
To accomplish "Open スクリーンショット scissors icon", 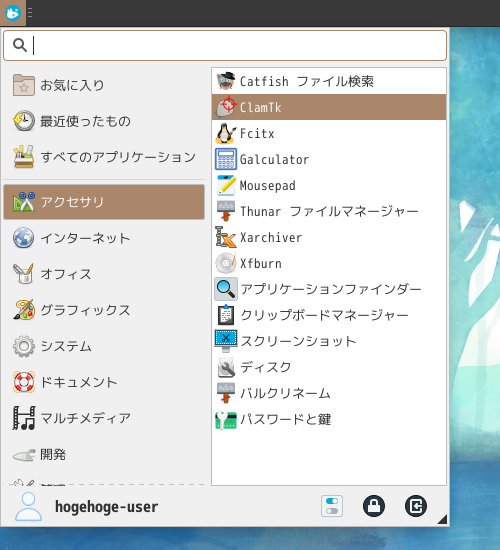I will (x=226, y=341).
